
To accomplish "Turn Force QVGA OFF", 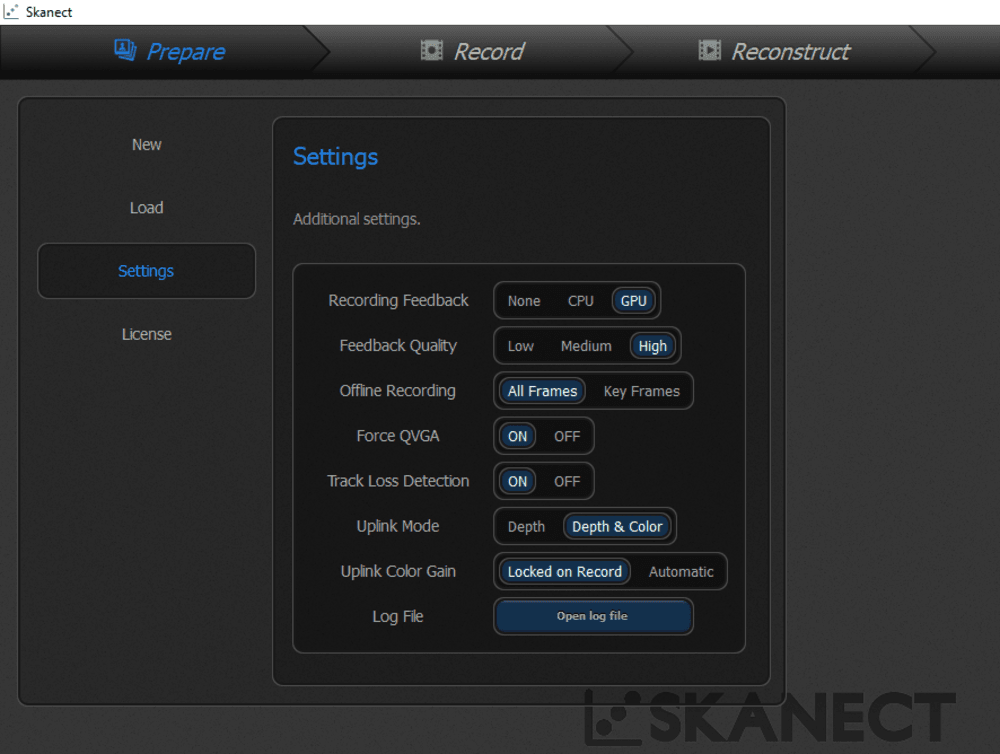I will (x=567, y=437).
